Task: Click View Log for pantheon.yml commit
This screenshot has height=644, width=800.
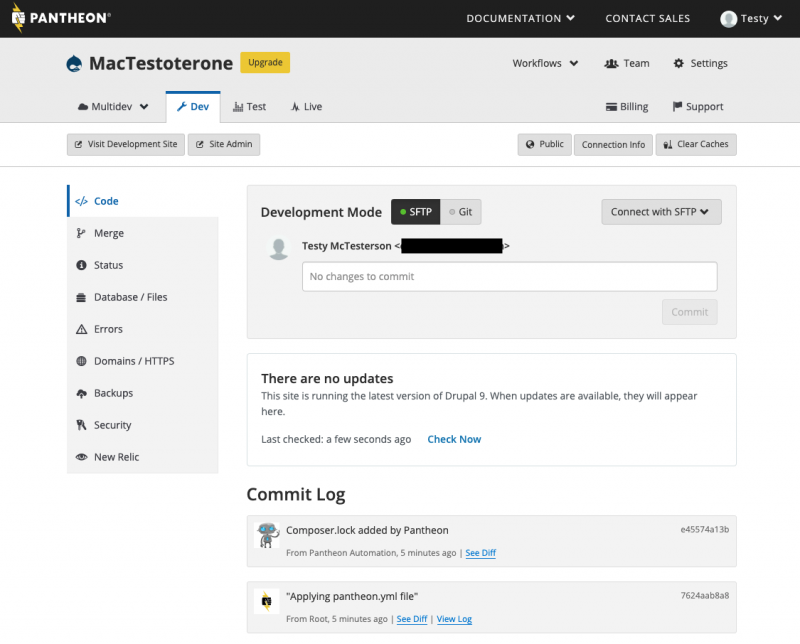Action: point(454,619)
